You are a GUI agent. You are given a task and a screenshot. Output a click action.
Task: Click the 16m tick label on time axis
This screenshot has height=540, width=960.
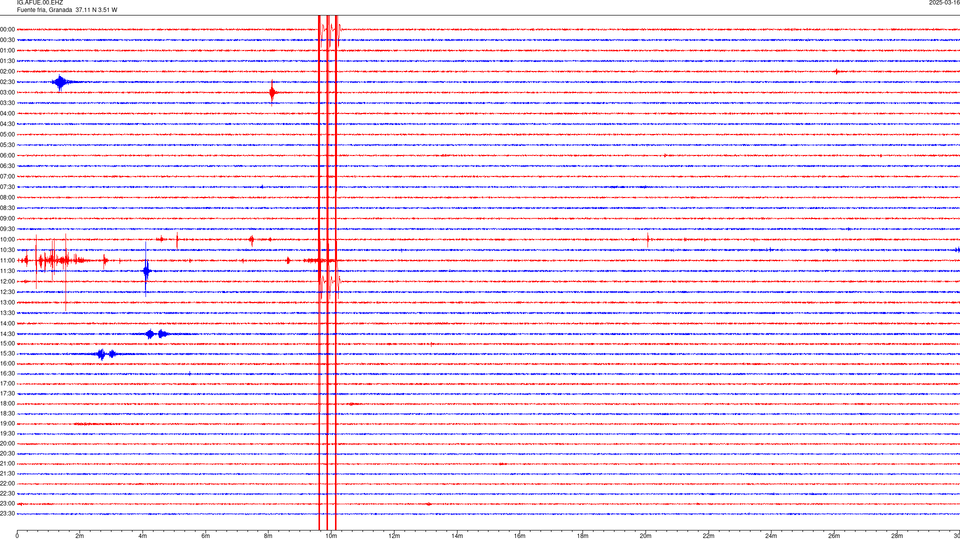(520, 536)
